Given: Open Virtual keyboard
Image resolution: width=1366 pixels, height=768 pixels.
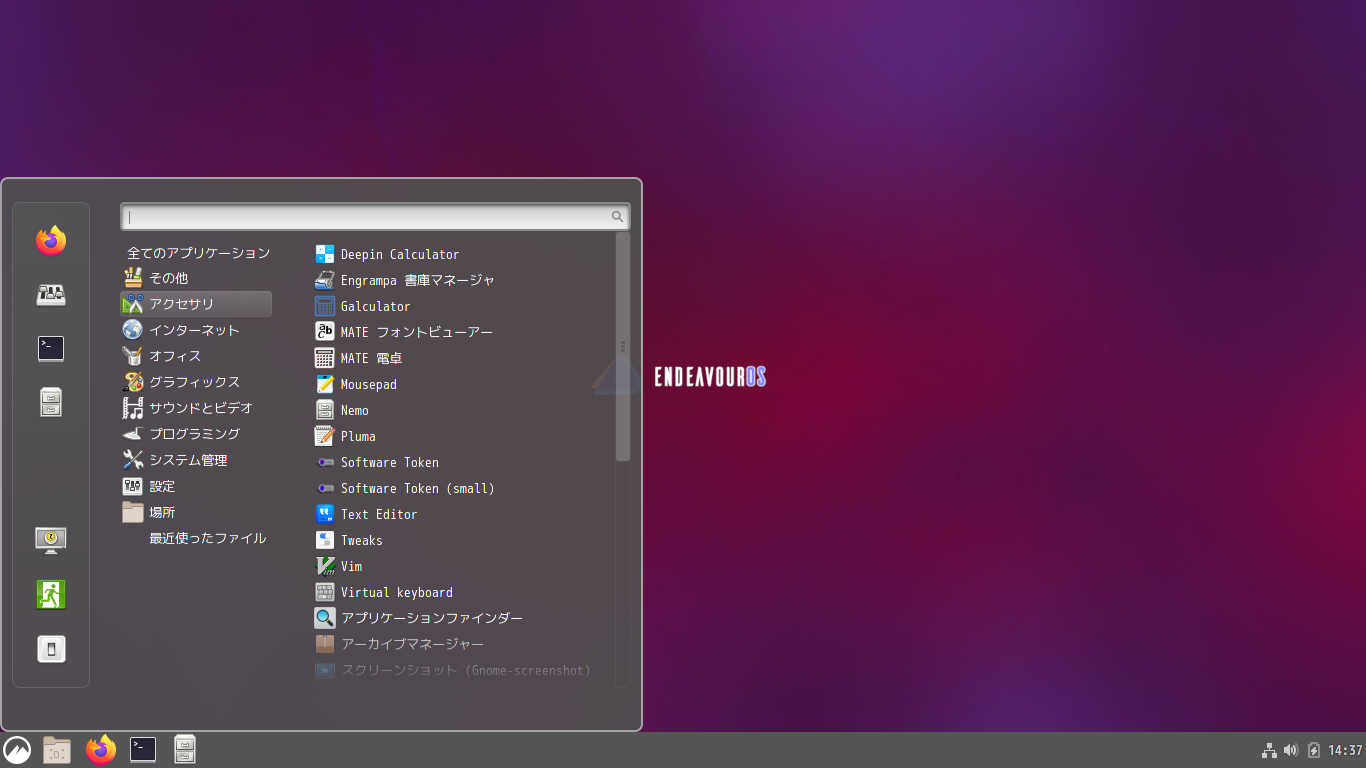Looking at the screenshot, I should point(383,592).
